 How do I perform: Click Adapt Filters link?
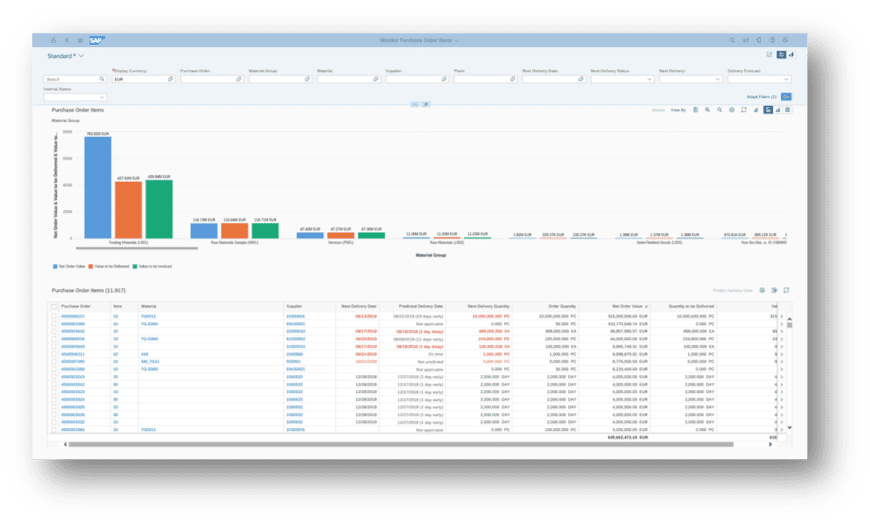762,96
